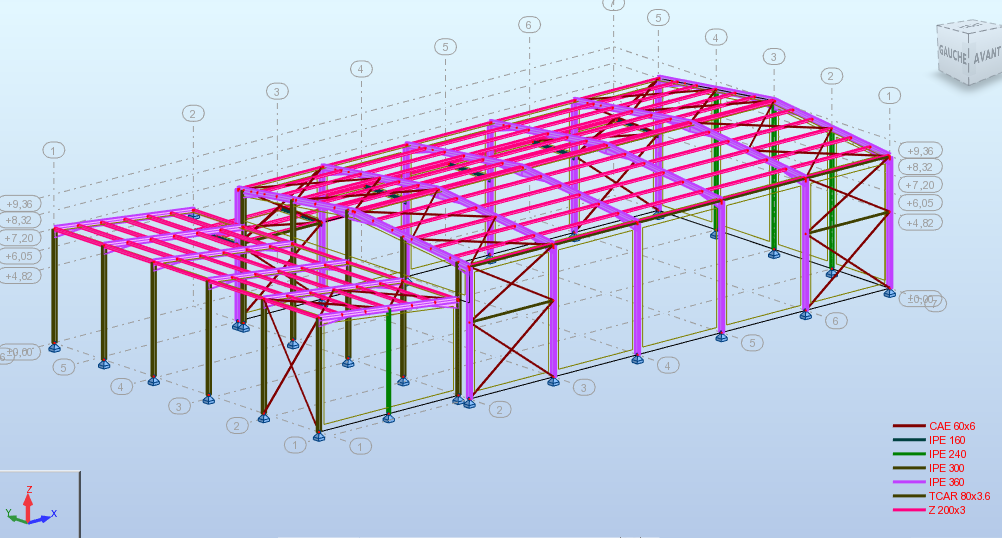This screenshot has width=1002, height=538.
Task: Select the IPE 300 legend label
Action: pos(947,468)
